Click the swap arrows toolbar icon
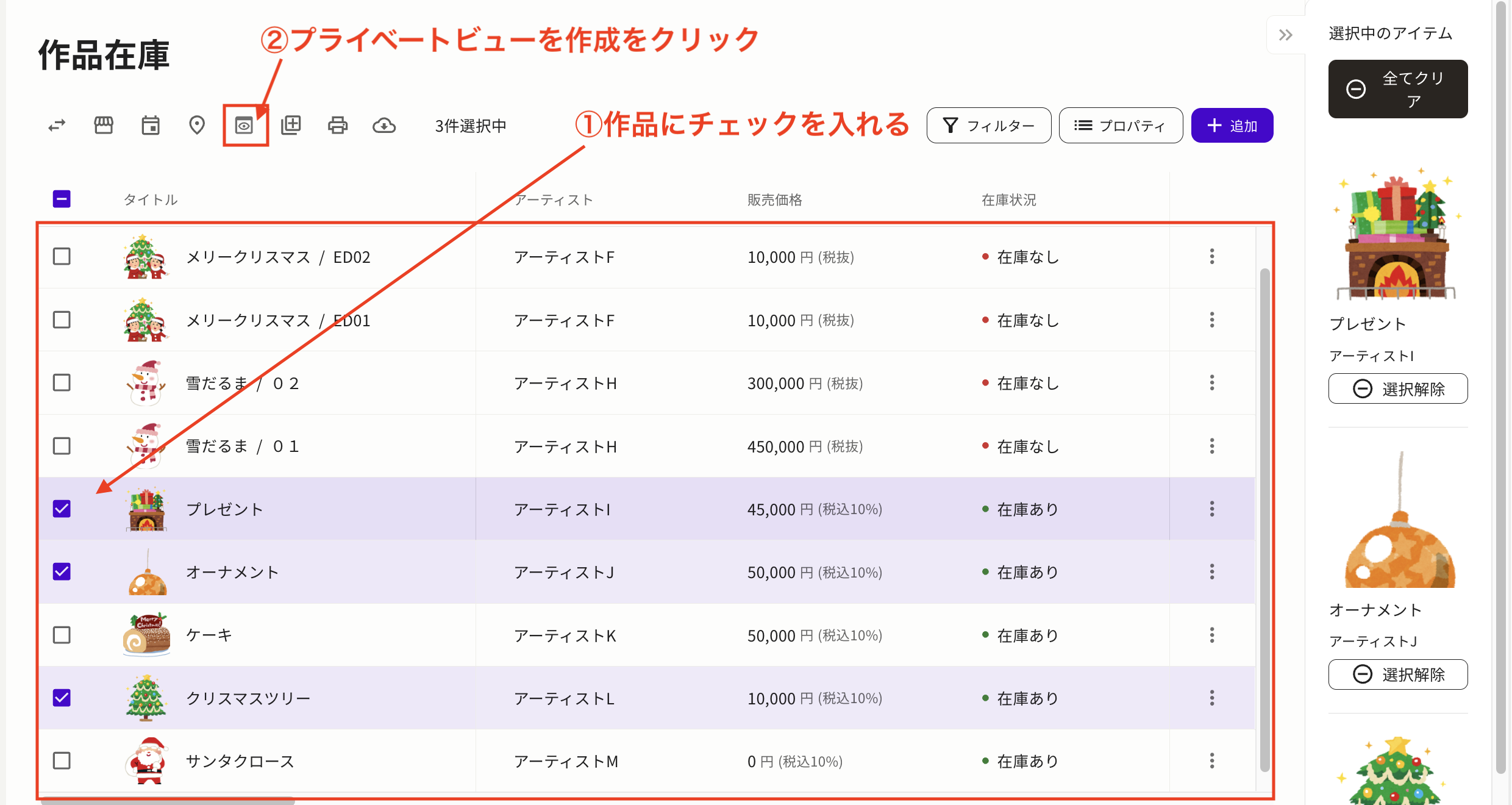Image resolution: width=1512 pixels, height=805 pixels. [57, 126]
